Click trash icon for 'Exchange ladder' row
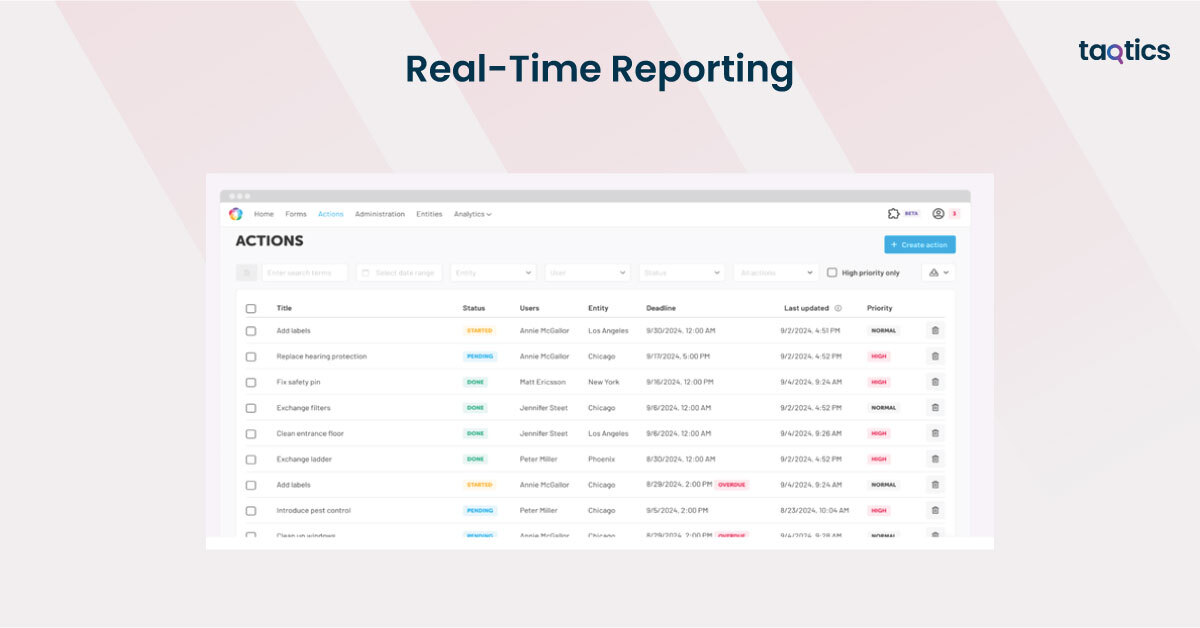The width and height of the screenshot is (1200, 628). [x=935, y=459]
